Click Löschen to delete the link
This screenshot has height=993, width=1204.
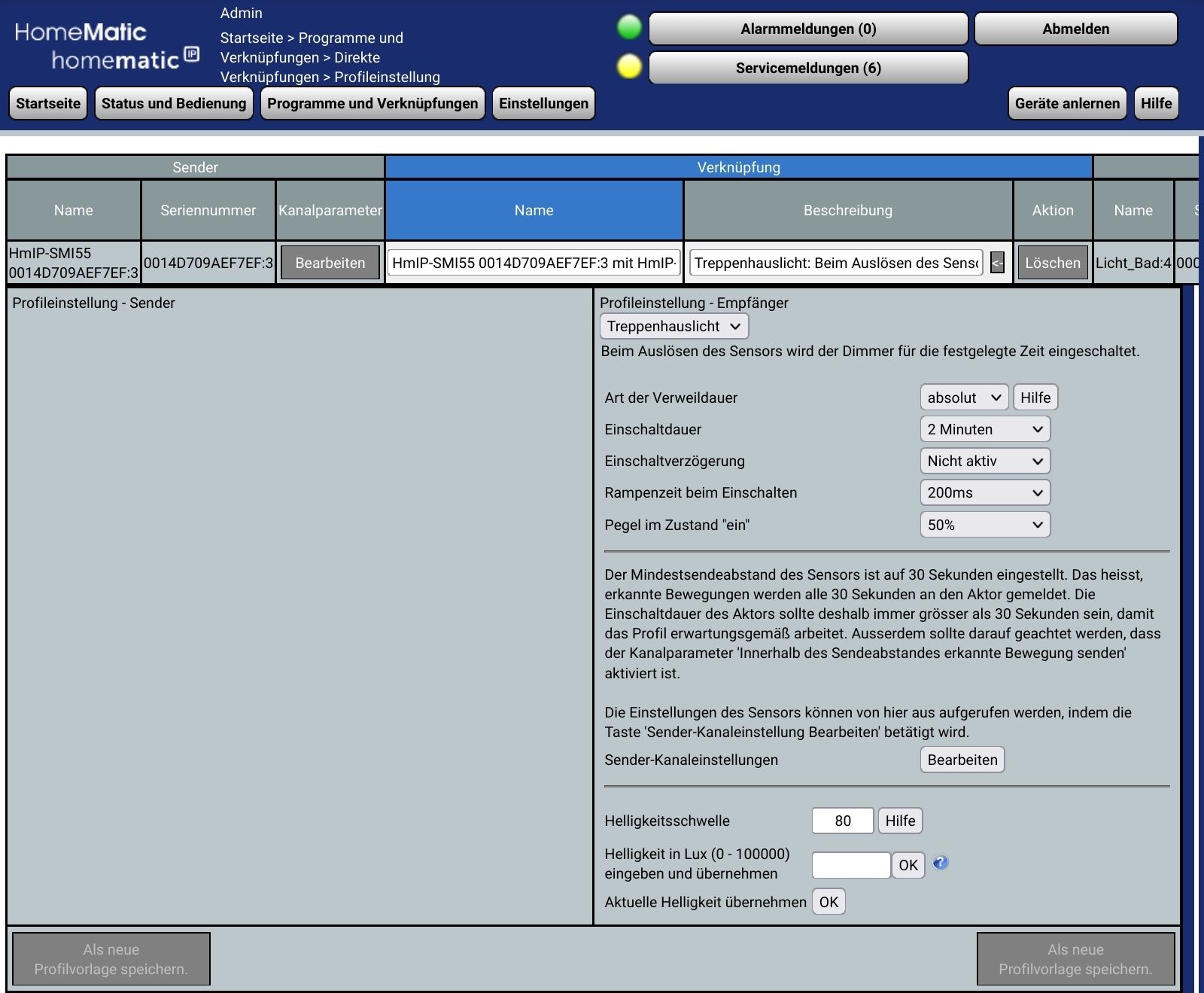(x=1052, y=263)
